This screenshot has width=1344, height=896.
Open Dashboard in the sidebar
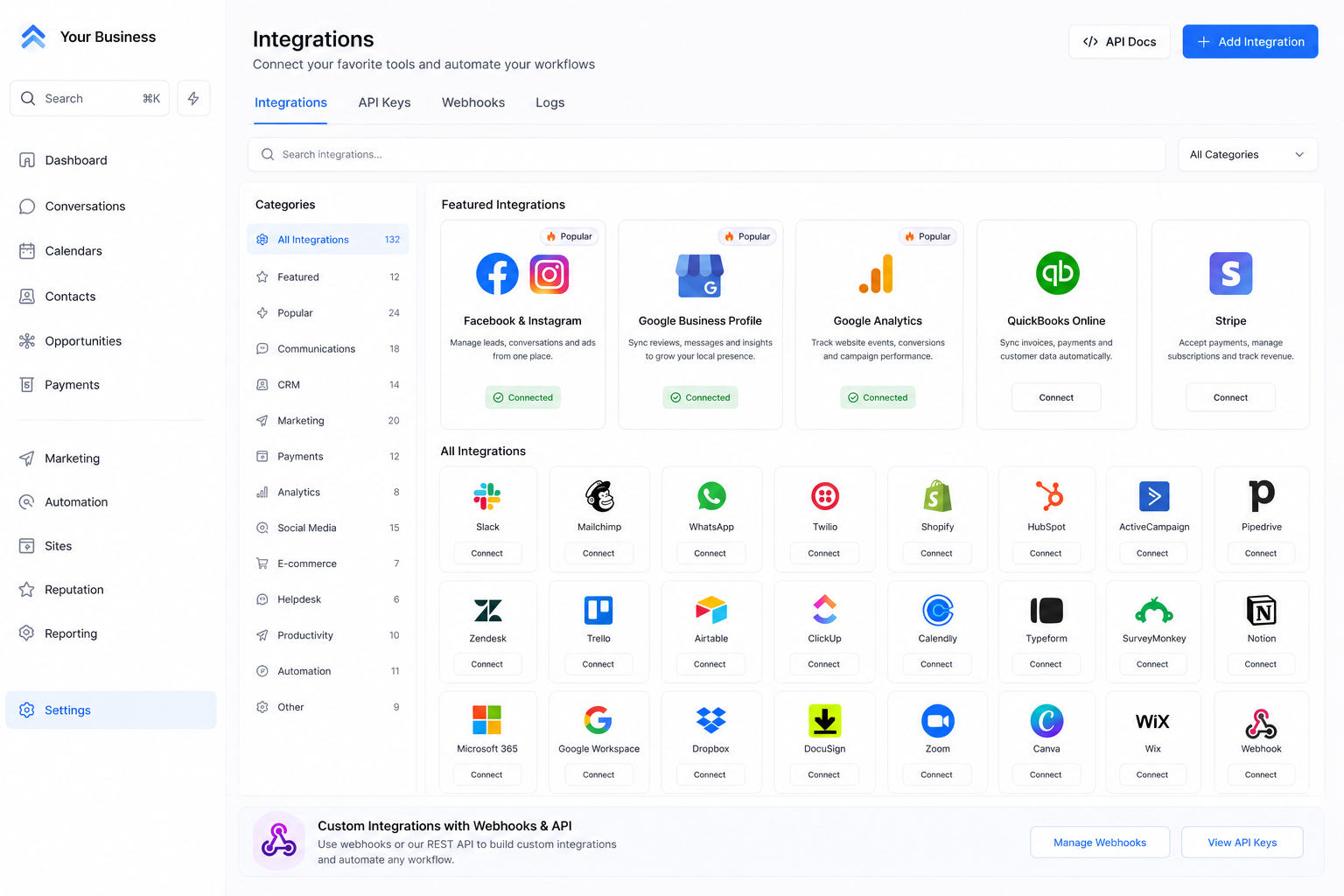110,160
